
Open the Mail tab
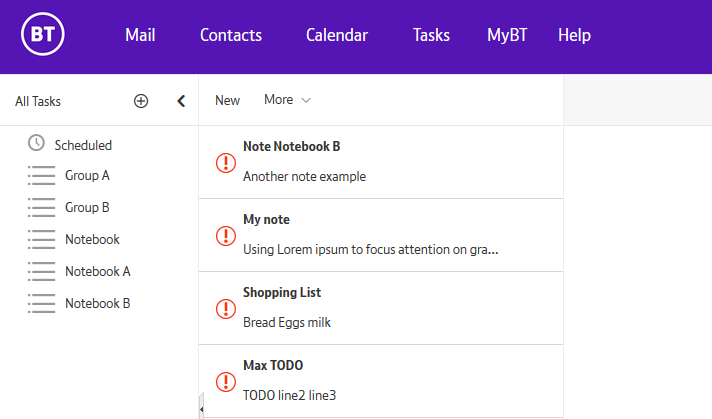tap(140, 36)
